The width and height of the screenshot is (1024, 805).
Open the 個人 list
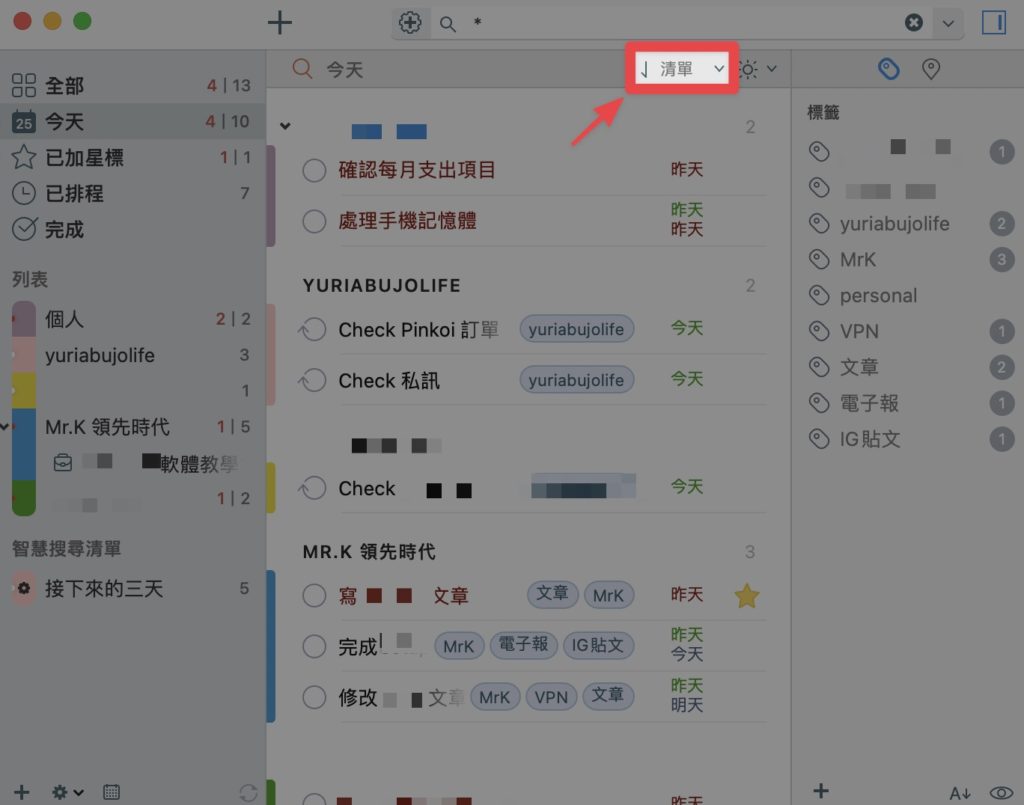pyautogui.click(x=133, y=319)
